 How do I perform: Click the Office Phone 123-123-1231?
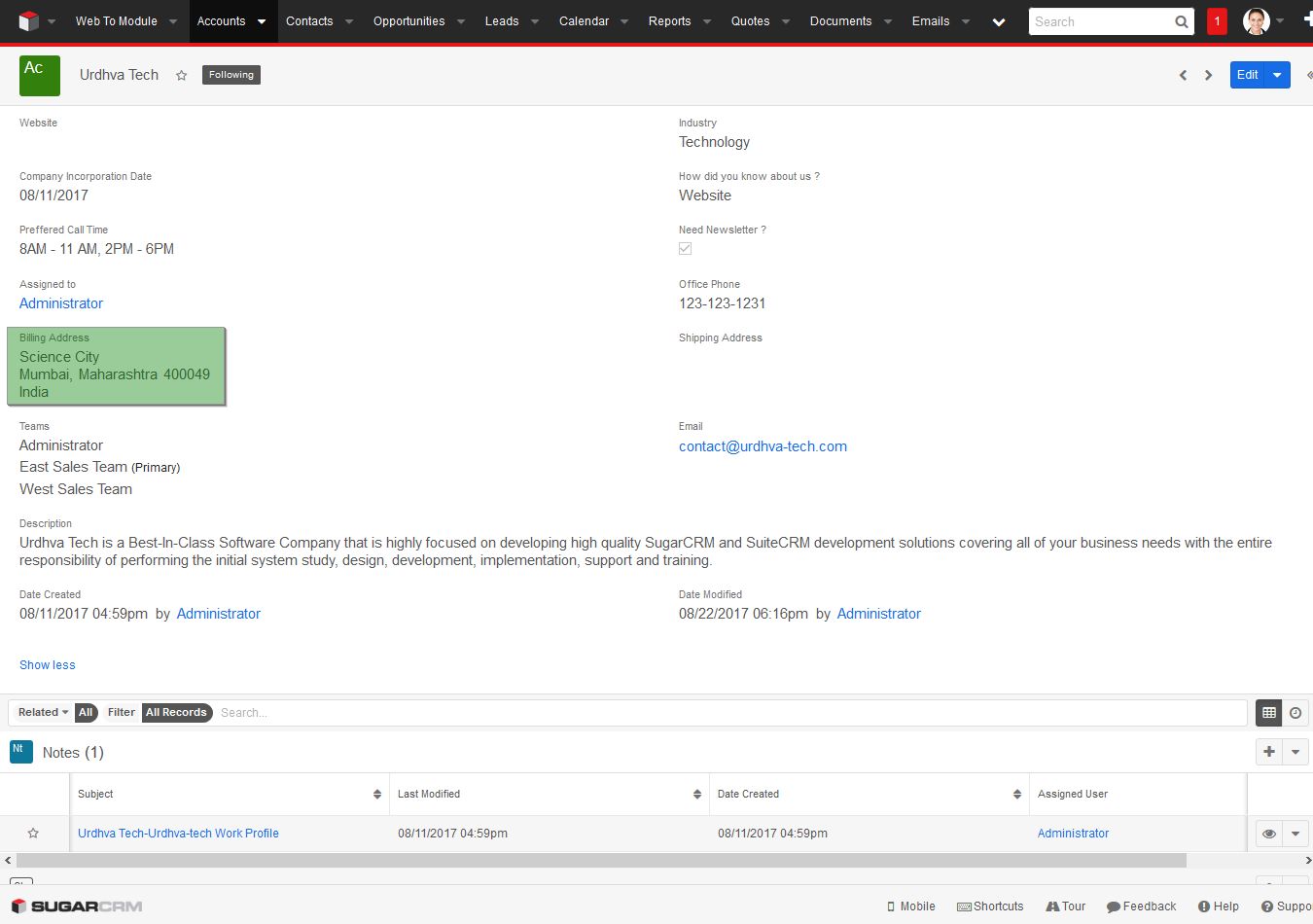point(723,303)
